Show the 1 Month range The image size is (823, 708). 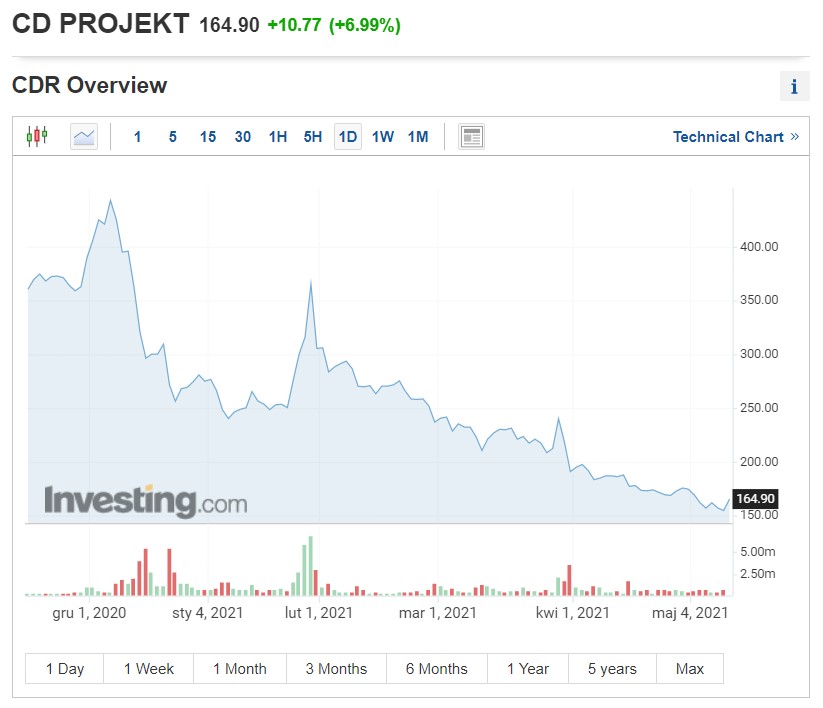click(240, 669)
